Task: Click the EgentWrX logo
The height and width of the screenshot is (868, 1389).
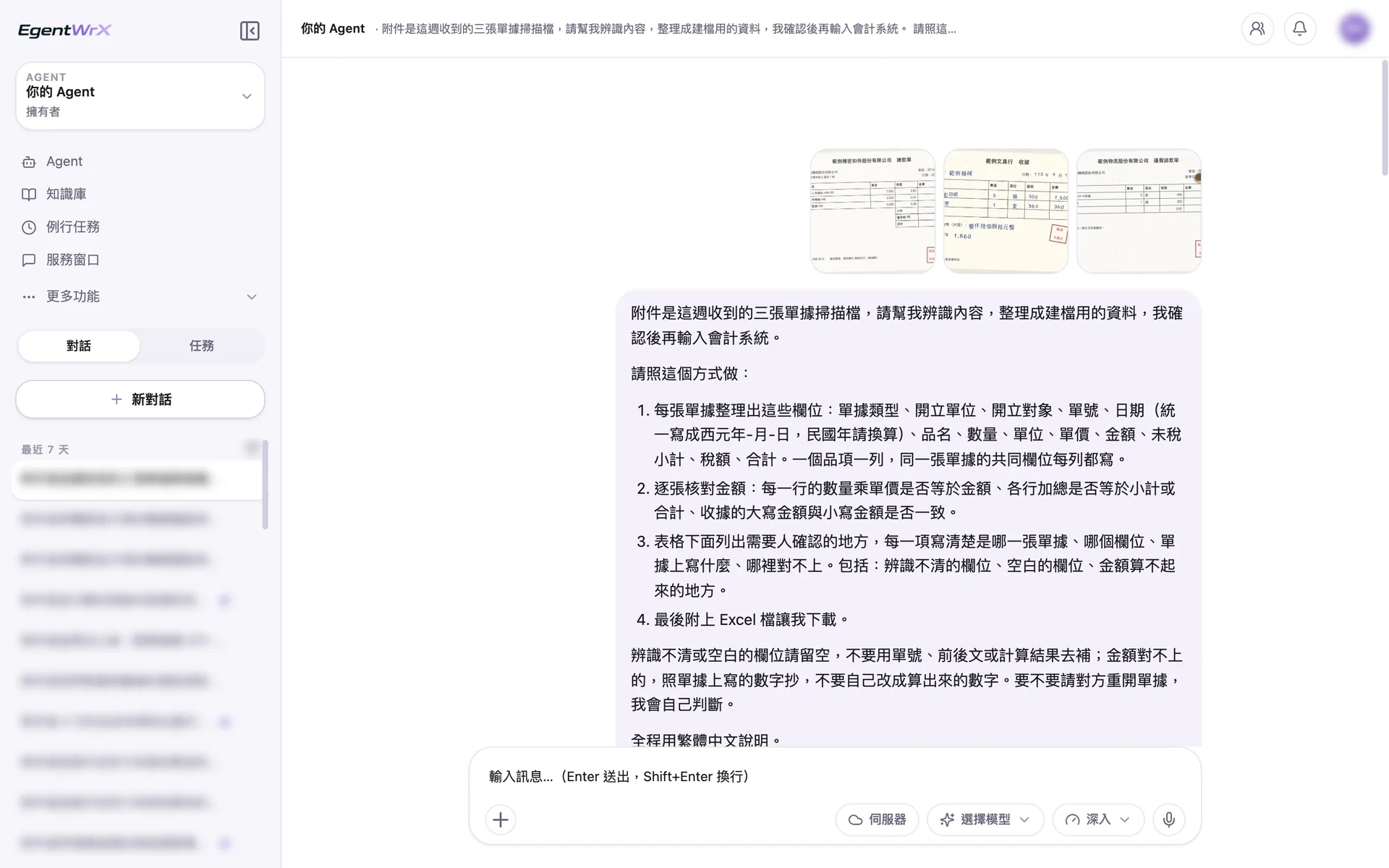Action: pos(65,30)
